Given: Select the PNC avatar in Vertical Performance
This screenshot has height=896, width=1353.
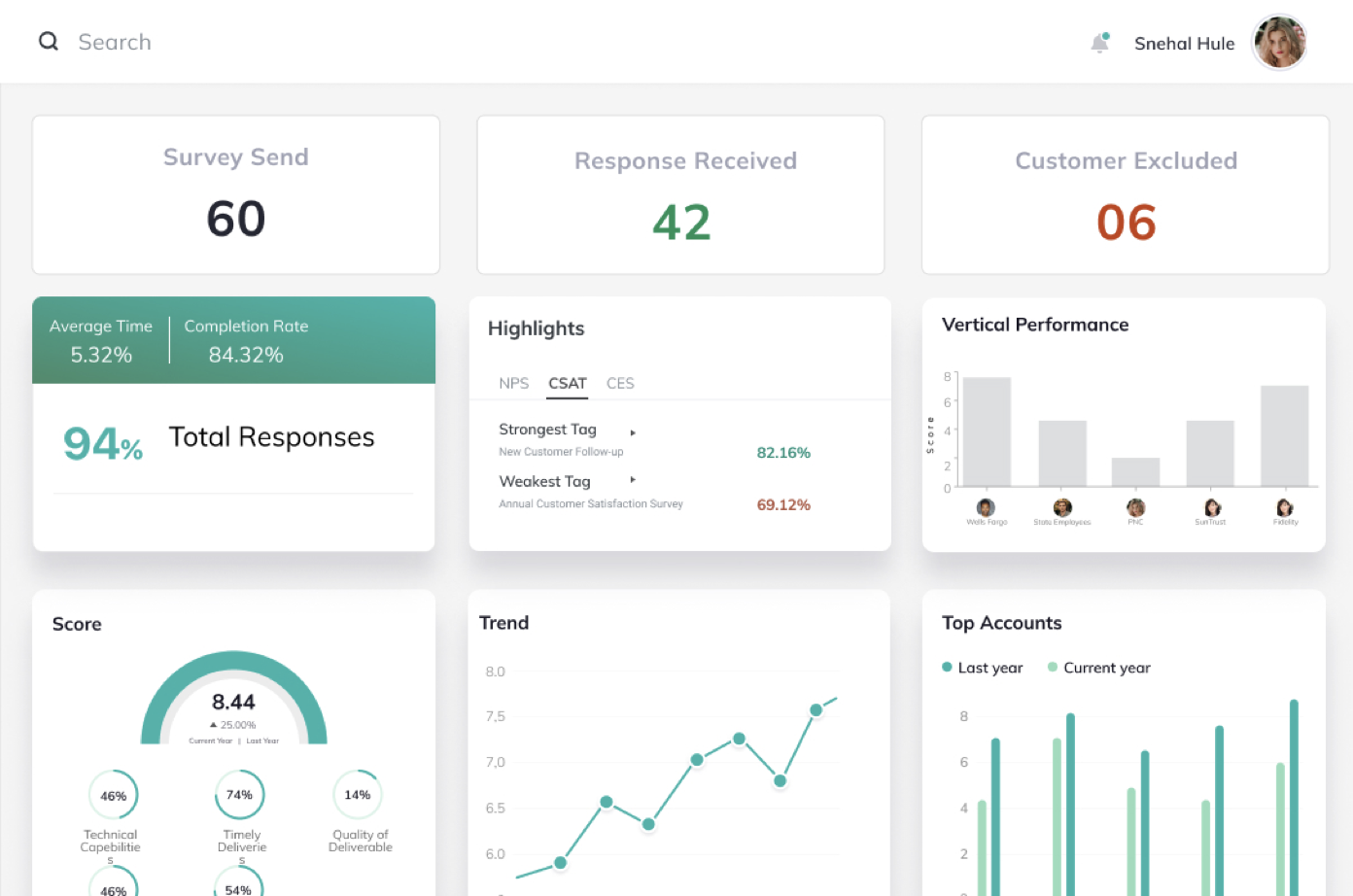Looking at the screenshot, I should pyautogui.click(x=1135, y=507).
